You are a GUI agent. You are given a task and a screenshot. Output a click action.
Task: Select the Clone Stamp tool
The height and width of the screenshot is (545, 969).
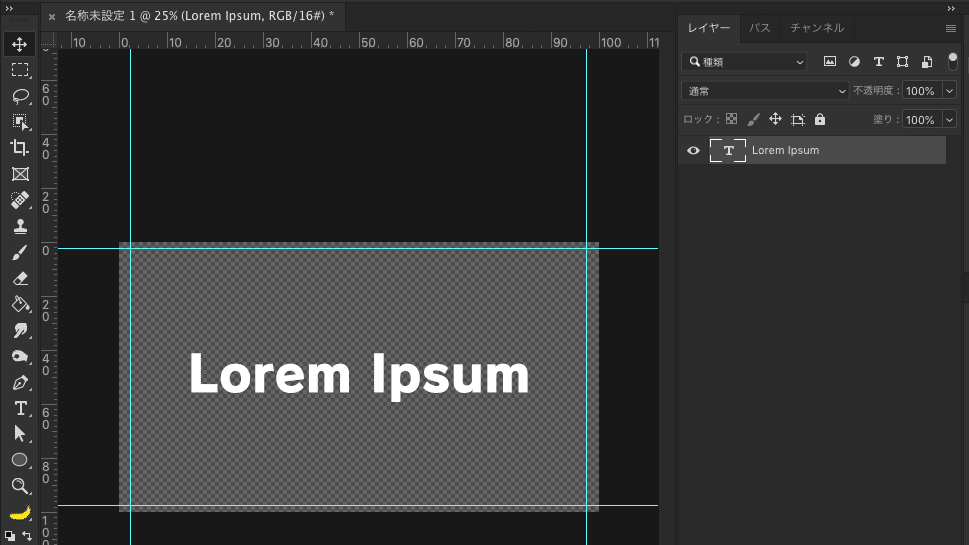(20, 226)
